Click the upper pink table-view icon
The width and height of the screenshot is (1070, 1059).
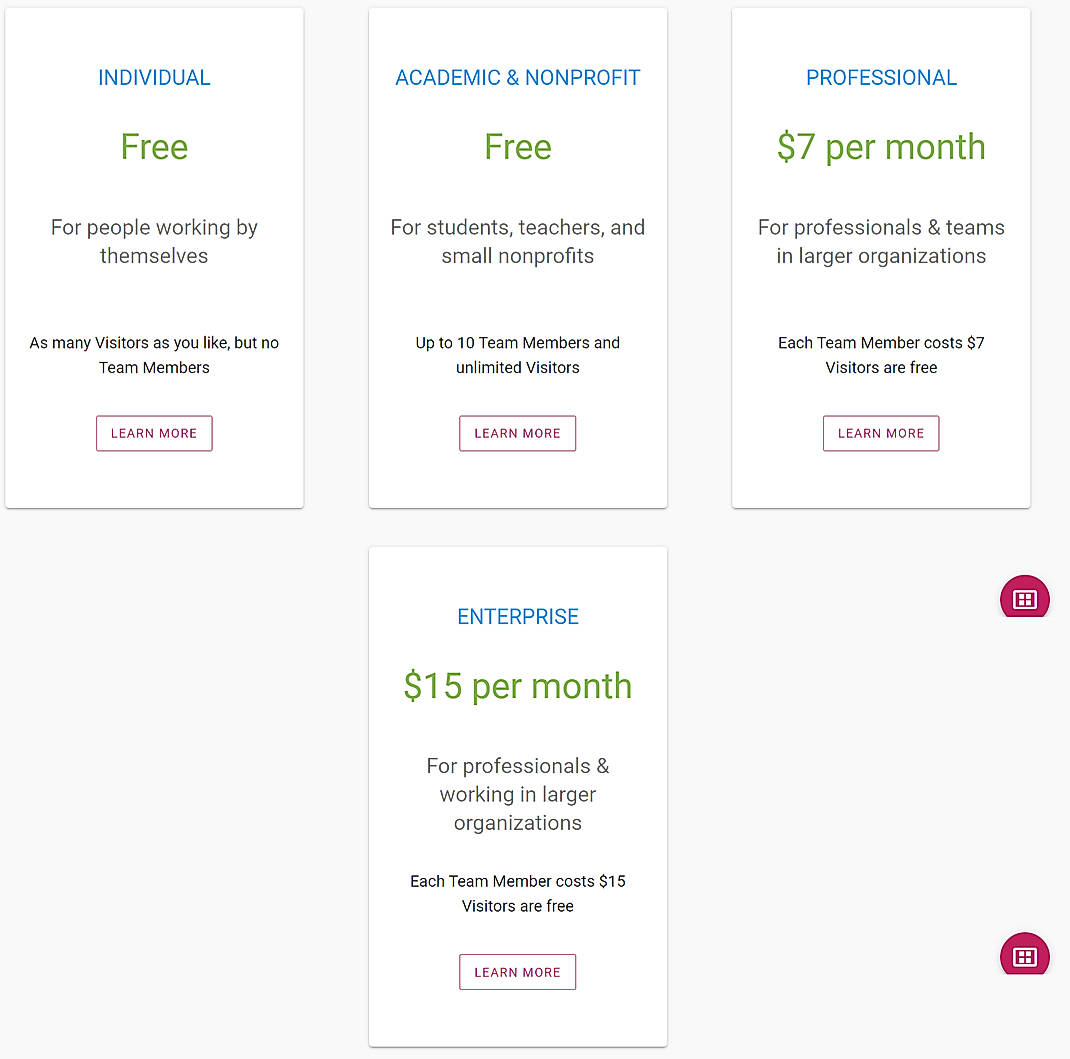tap(1024, 597)
